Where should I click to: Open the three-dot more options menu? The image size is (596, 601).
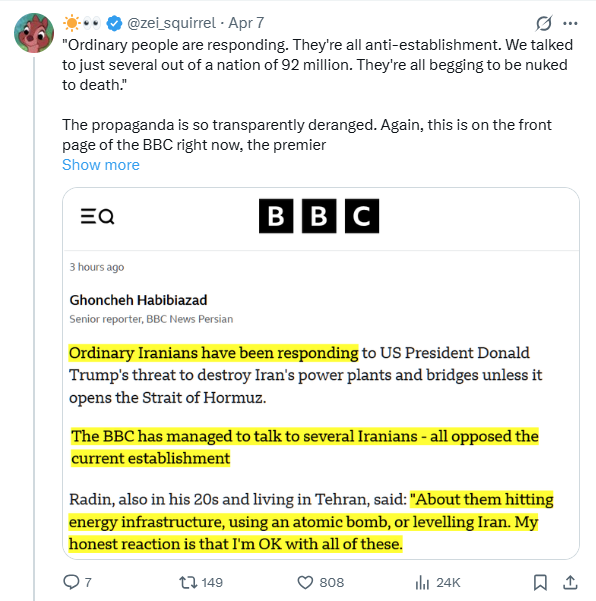(x=570, y=23)
